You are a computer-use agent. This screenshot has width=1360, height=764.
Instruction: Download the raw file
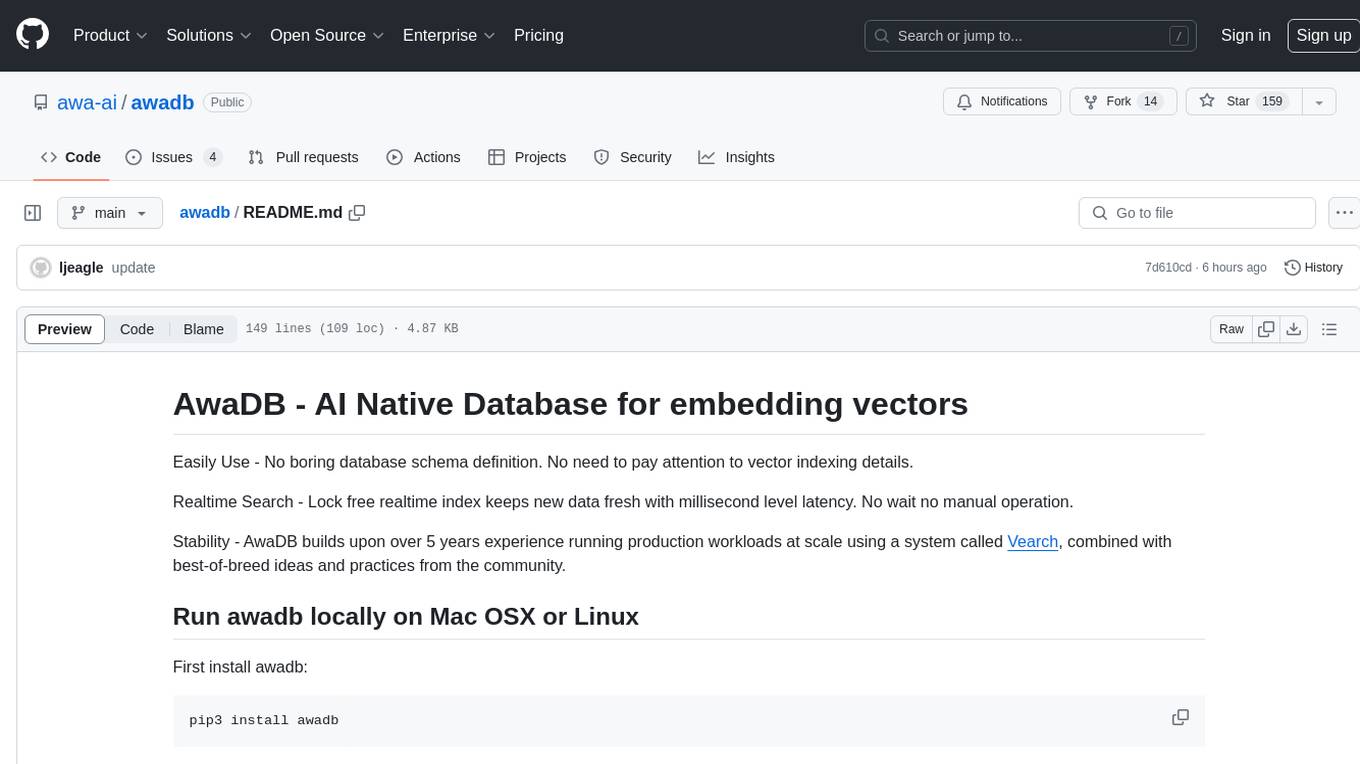pos(1293,329)
